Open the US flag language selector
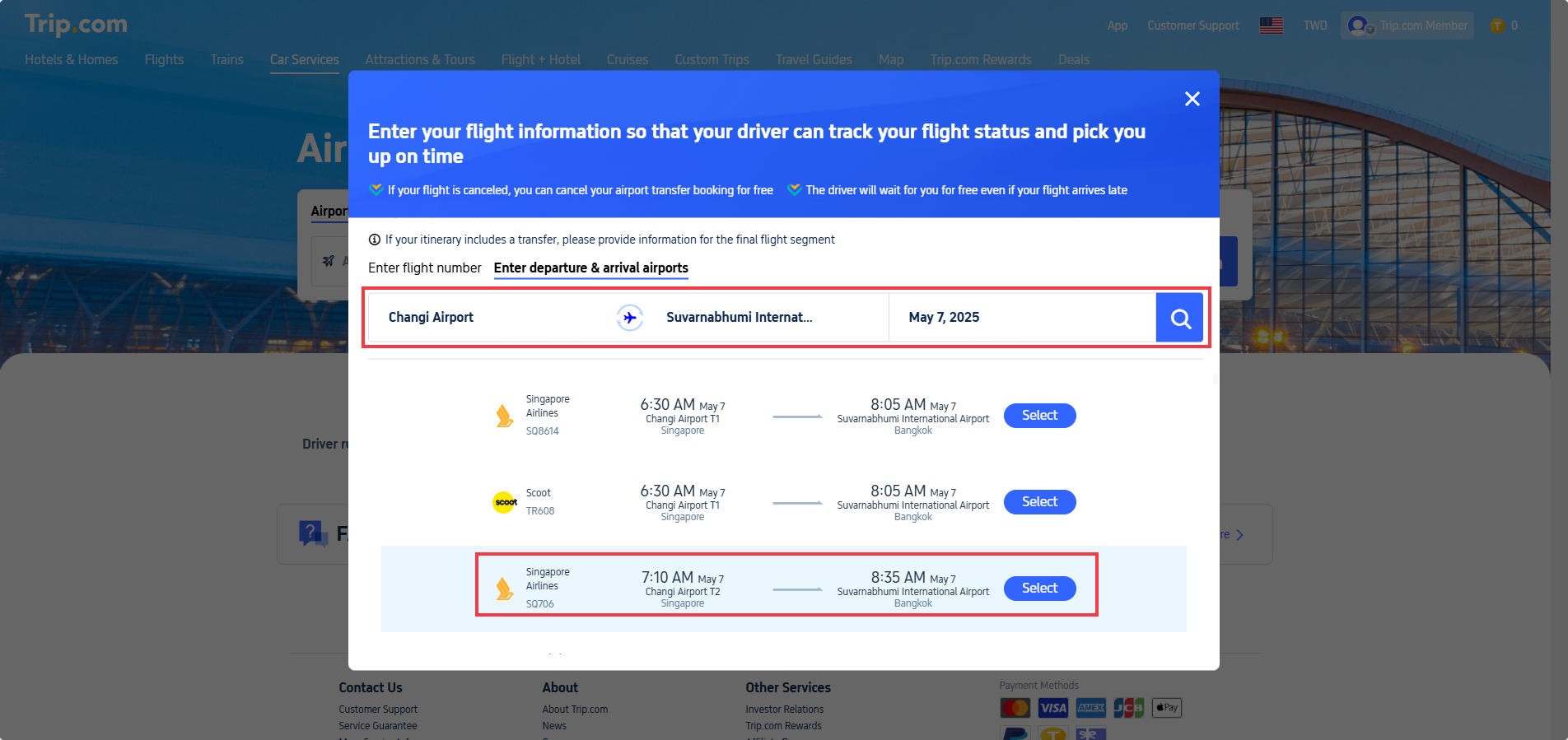 pos(1271,25)
